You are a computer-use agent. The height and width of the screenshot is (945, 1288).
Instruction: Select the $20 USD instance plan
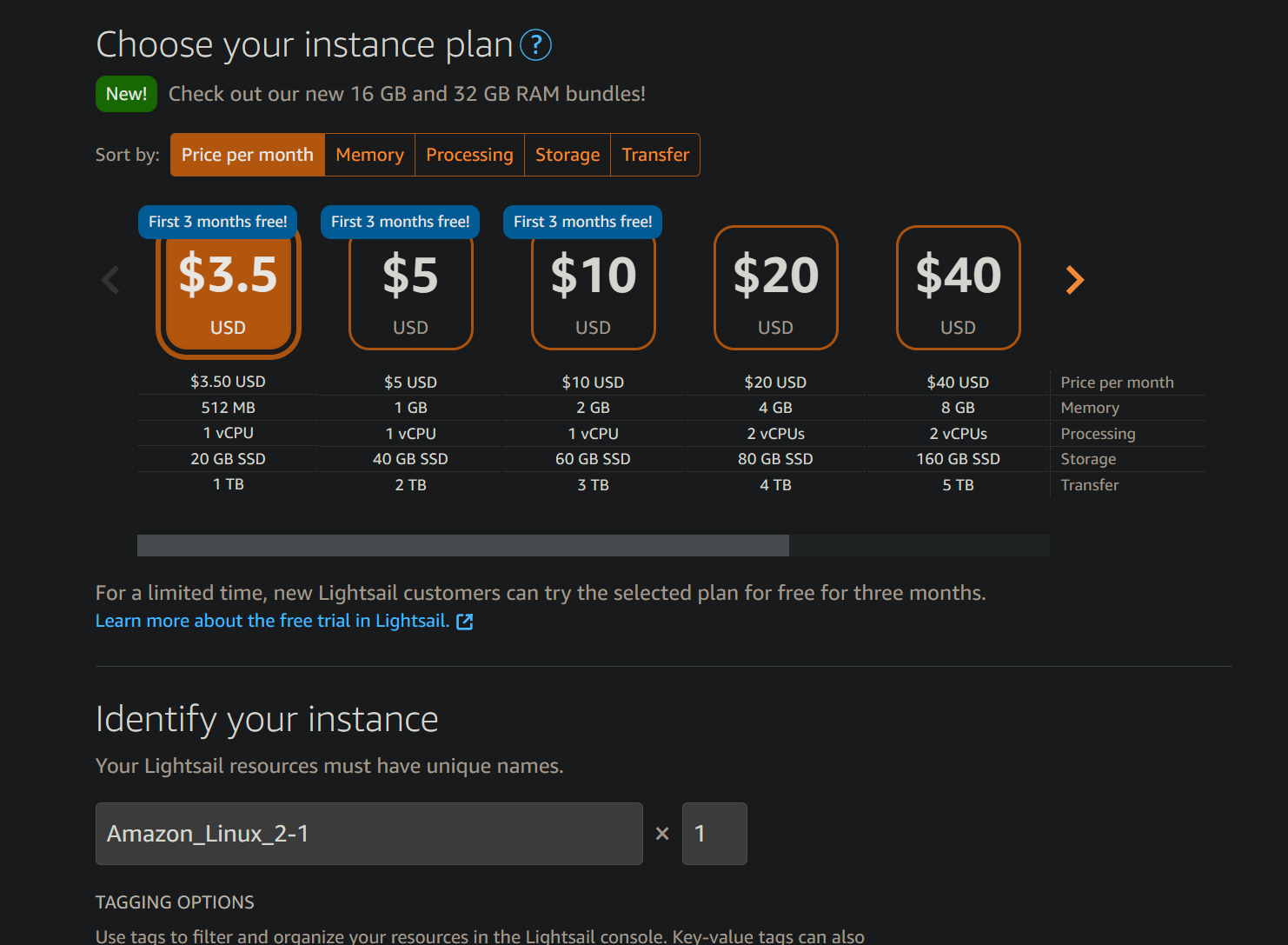pos(775,287)
